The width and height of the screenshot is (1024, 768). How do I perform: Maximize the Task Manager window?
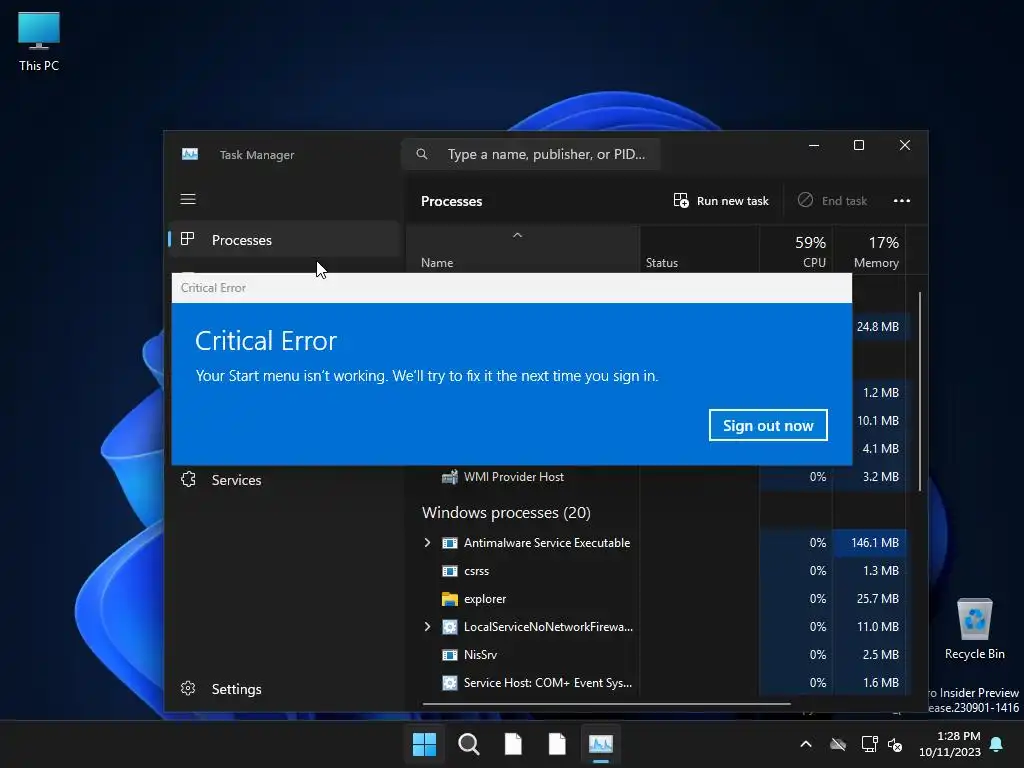(859, 145)
